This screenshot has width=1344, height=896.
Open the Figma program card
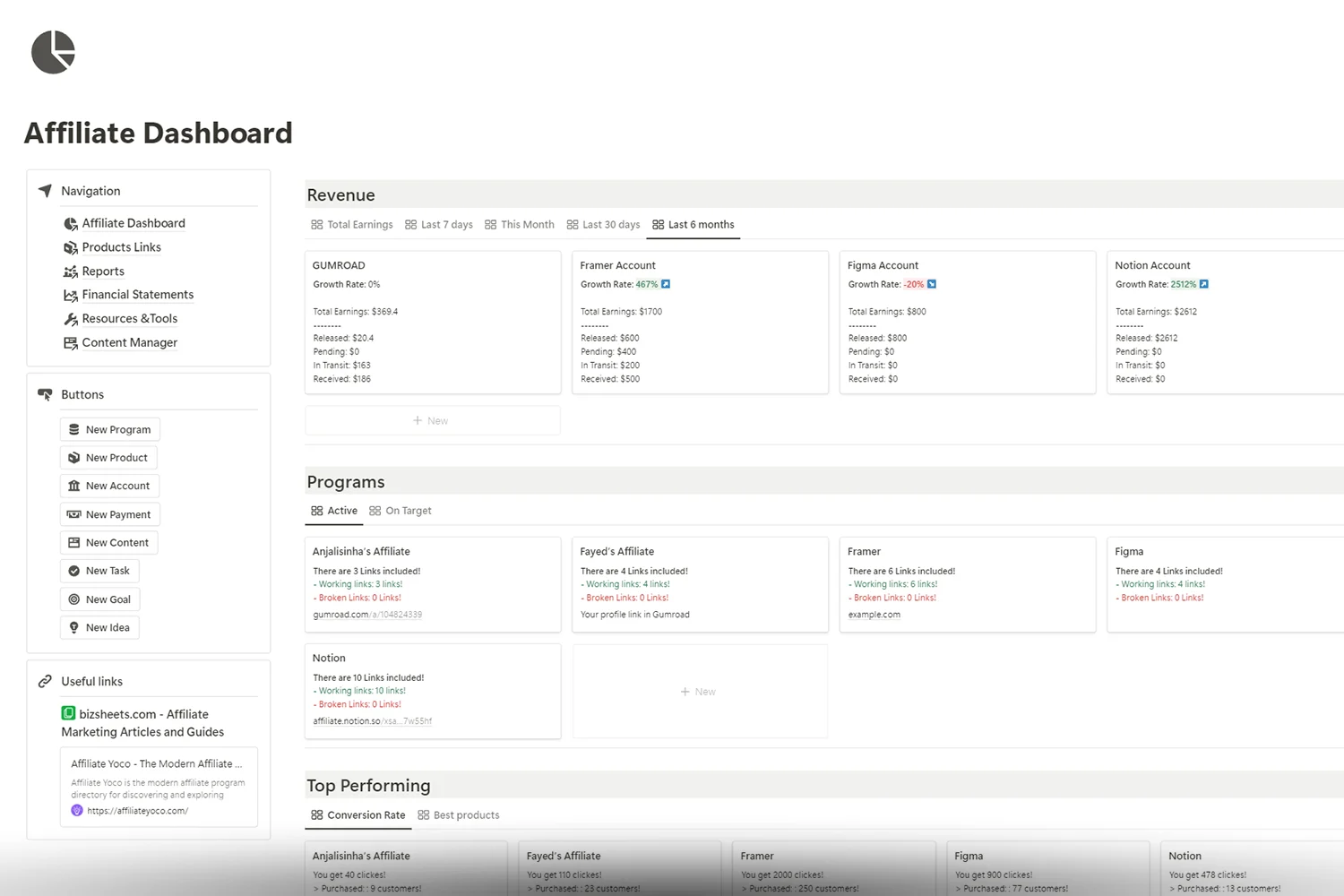(x=1226, y=585)
